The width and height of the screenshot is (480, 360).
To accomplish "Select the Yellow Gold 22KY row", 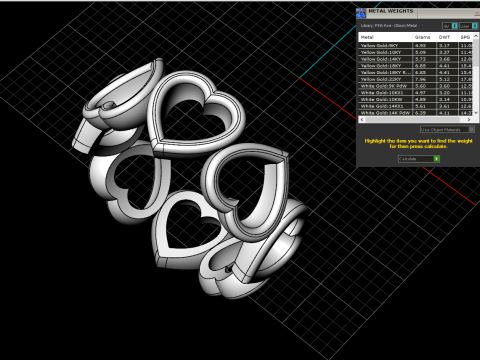I will point(416,79).
